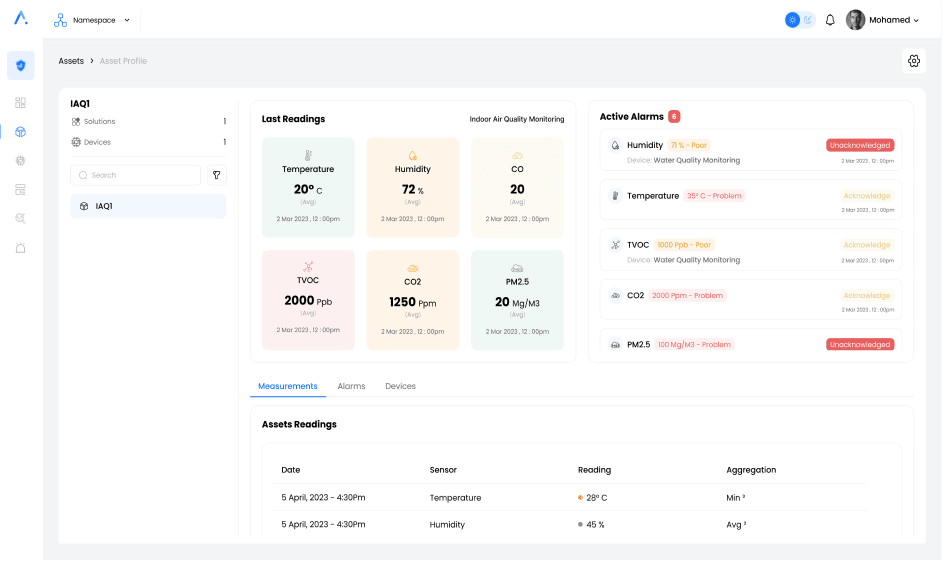
Task: Switch to the Alarms tab
Action: pos(351,386)
